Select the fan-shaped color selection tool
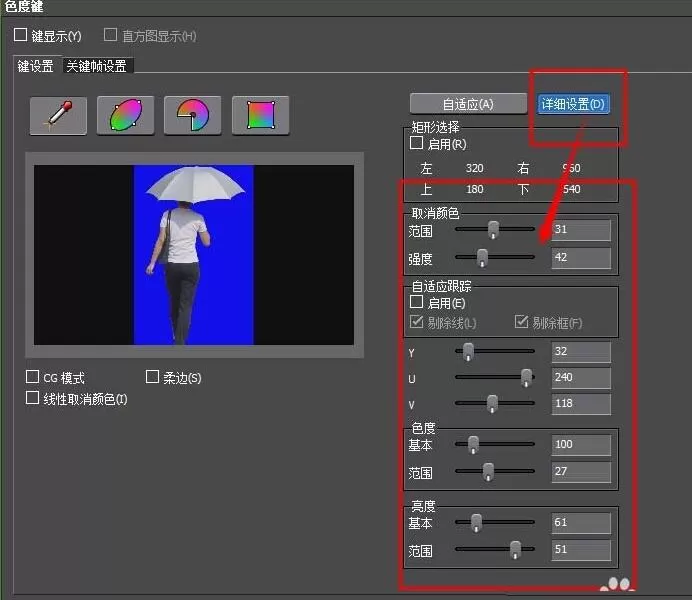Viewport: 692px width, 600px height. coord(193,116)
